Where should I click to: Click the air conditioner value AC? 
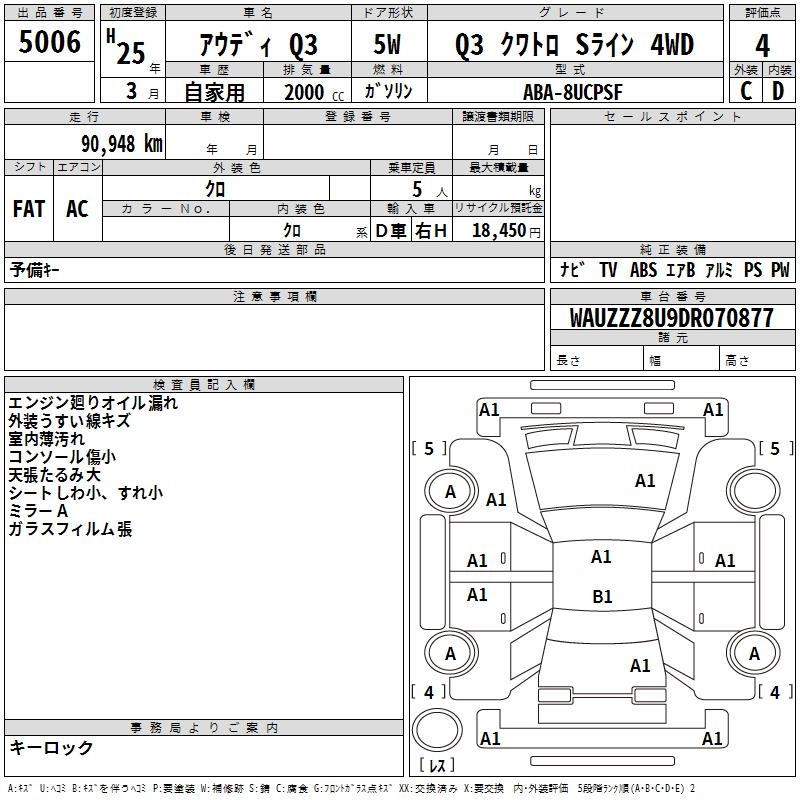[77, 209]
